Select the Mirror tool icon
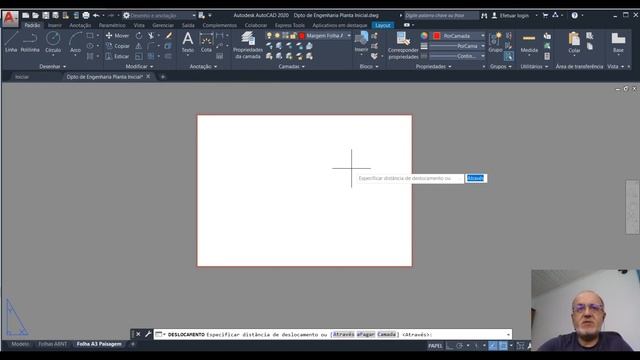This screenshot has width=640, height=360. click(139, 46)
